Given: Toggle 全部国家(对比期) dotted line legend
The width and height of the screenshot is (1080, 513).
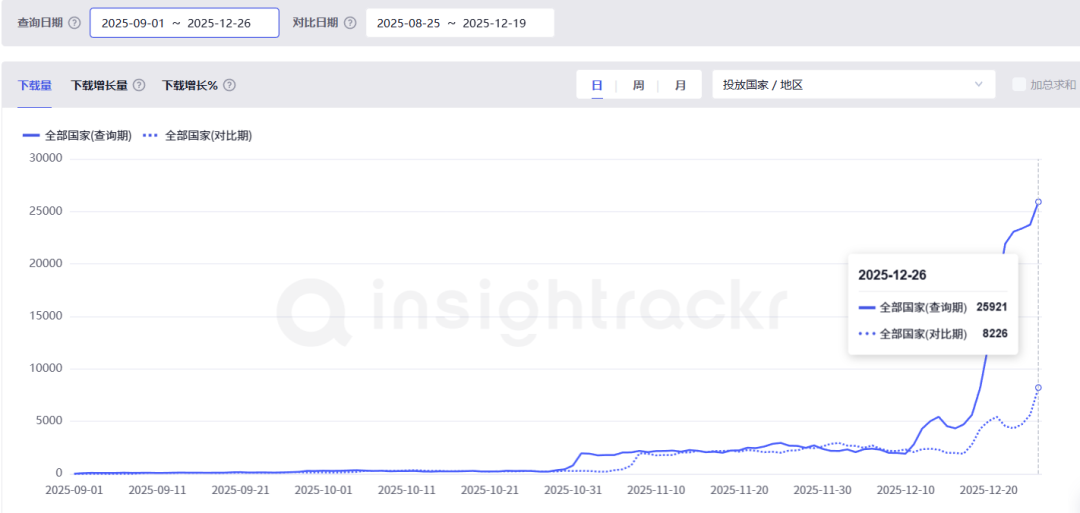Looking at the screenshot, I should pos(197,135).
